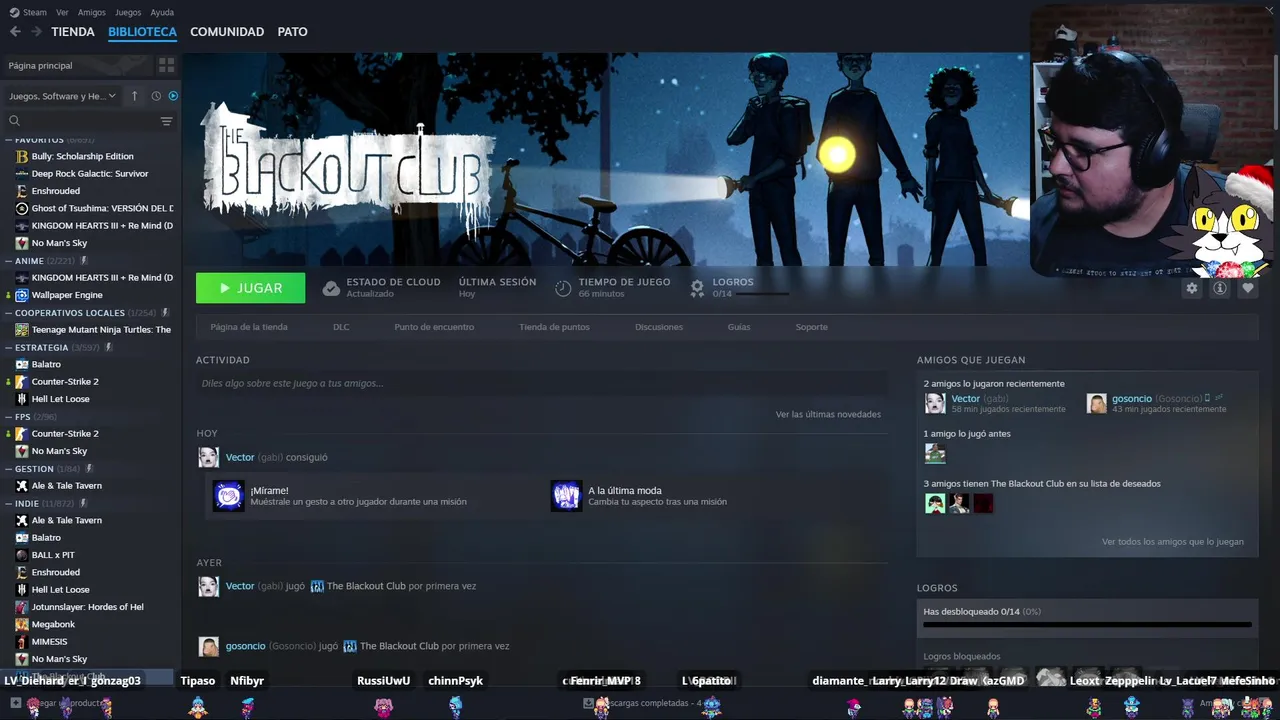Go to the COMUNIDAD section
This screenshot has width=1280, height=720.
[227, 32]
